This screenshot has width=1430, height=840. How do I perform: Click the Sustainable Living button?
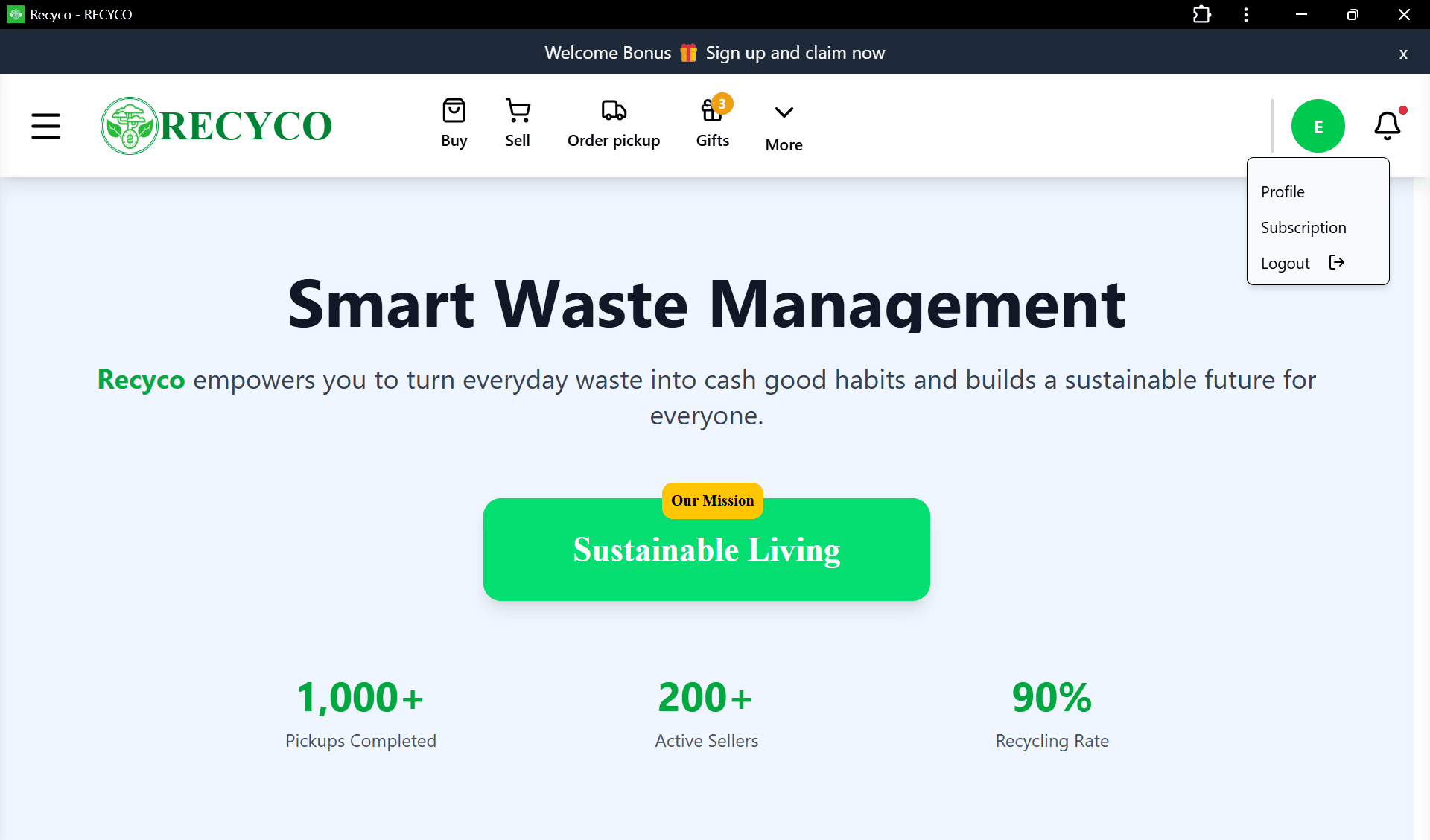tap(706, 551)
